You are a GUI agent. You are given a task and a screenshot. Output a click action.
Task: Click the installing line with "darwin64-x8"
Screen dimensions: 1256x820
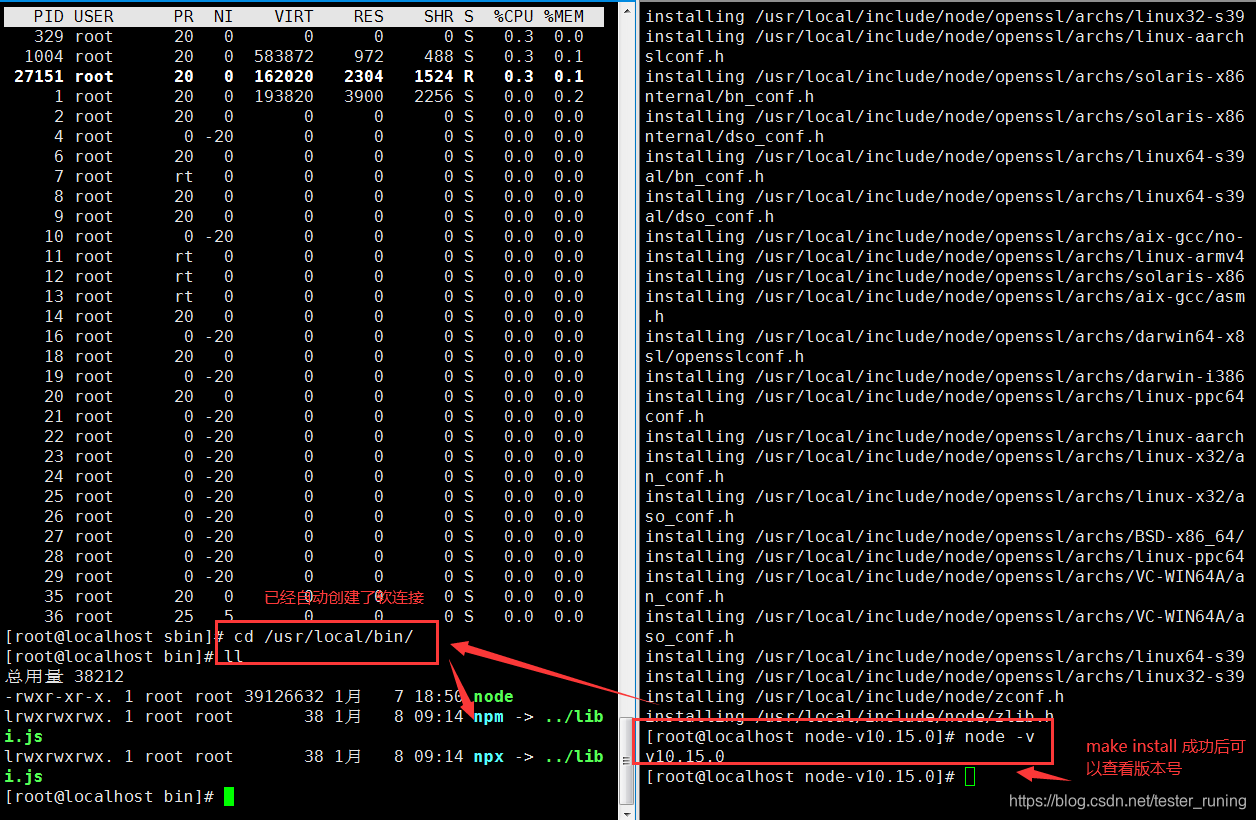945,336
